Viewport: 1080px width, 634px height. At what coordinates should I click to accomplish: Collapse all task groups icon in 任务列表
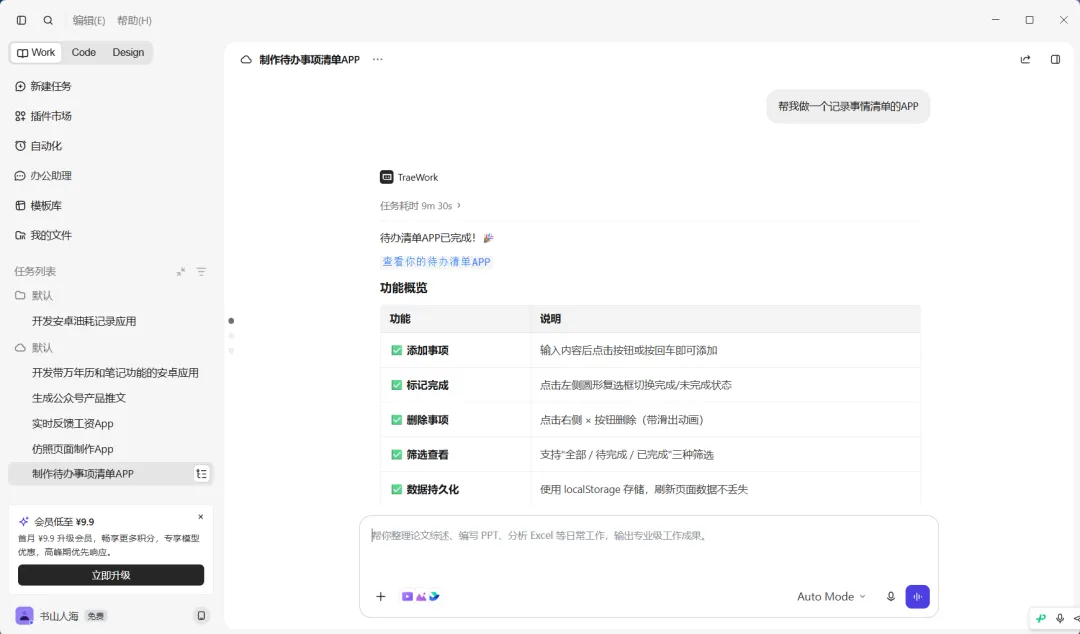180,272
